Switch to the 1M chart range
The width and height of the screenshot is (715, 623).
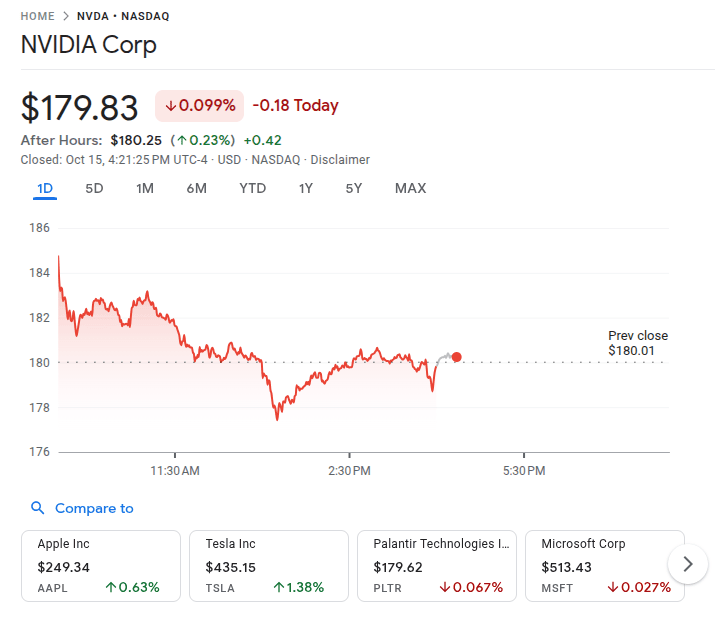click(x=145, y=188)
